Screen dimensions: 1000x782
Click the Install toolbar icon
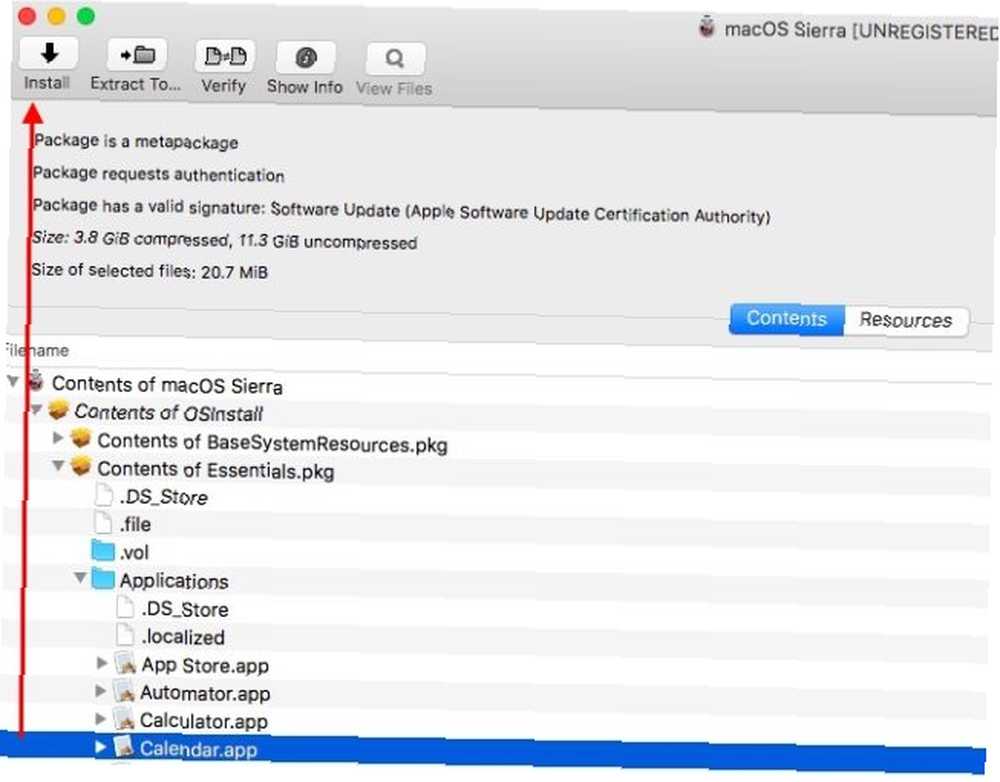click(48, 54)
